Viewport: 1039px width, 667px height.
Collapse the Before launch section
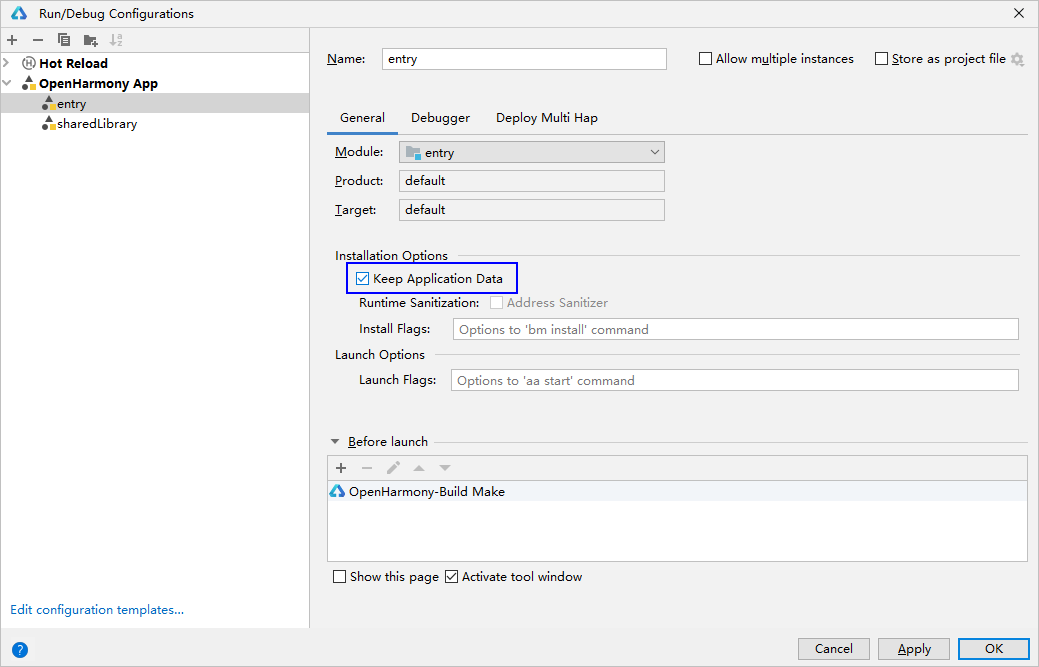[335, 442]
